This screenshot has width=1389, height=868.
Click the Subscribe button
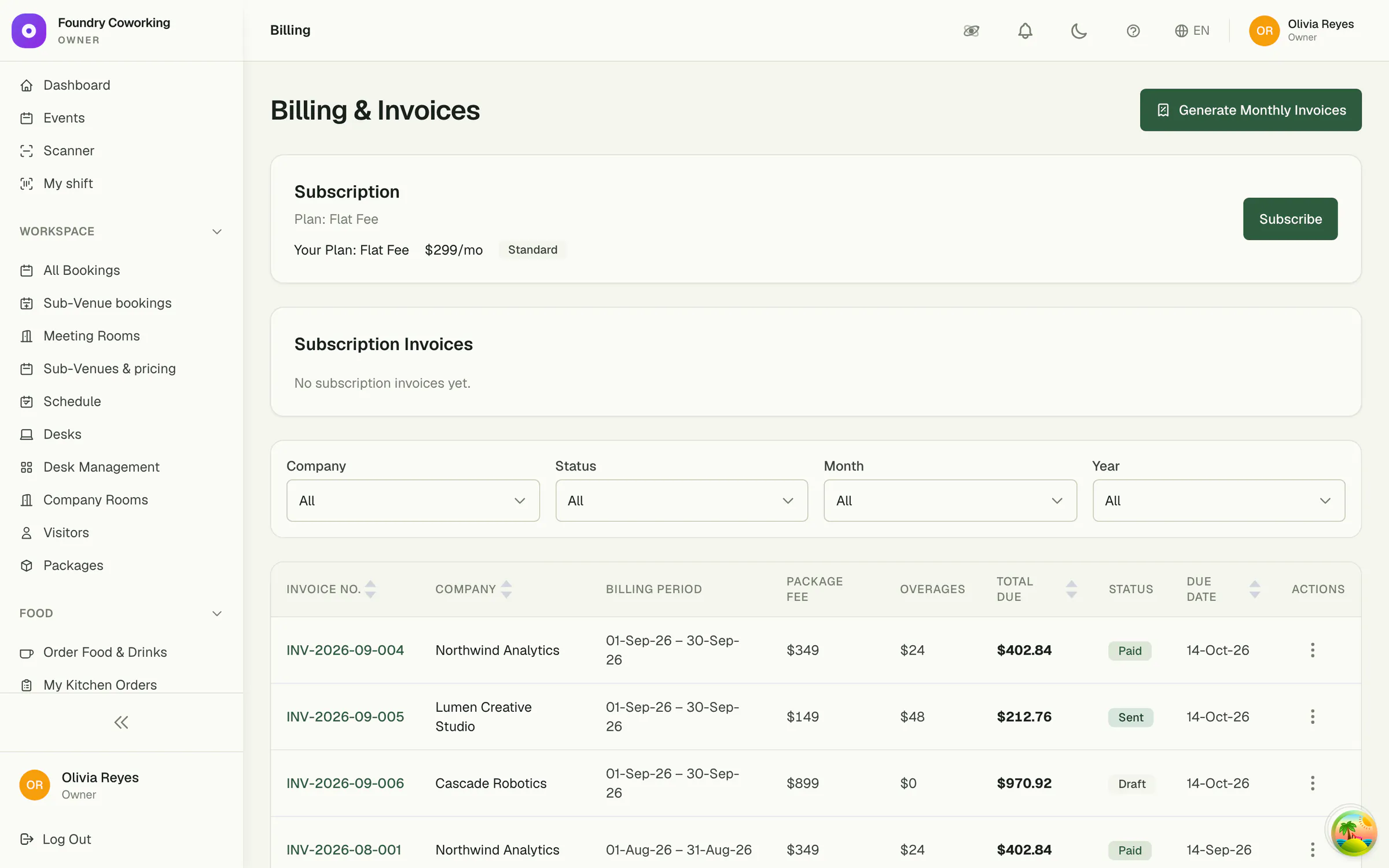coord(1290,219)
